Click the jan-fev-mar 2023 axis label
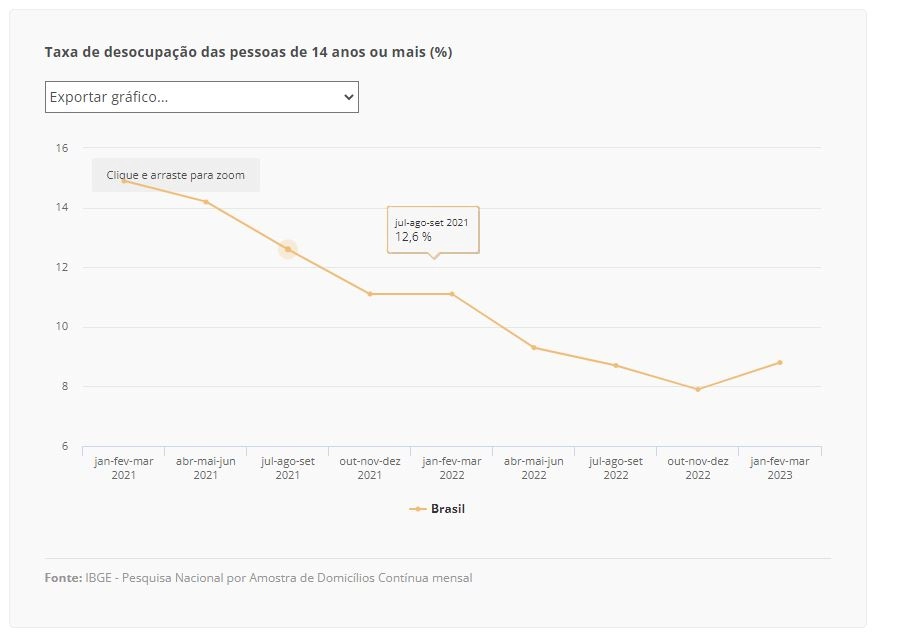 point(780,468)
